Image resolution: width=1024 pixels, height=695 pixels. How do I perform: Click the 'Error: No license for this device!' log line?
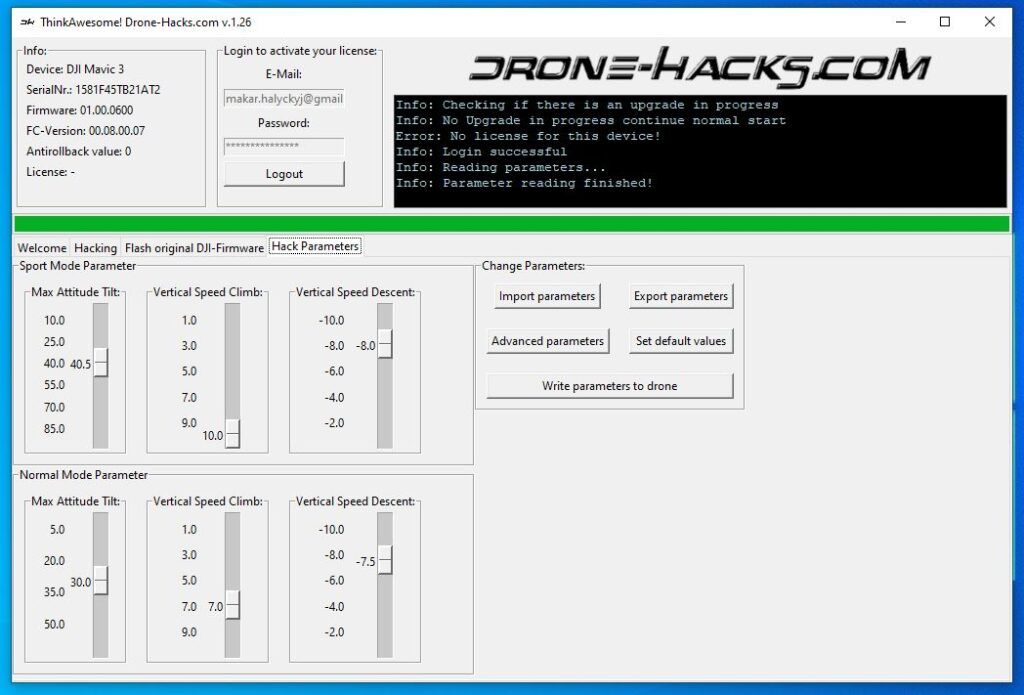click(x=528, y=136)
